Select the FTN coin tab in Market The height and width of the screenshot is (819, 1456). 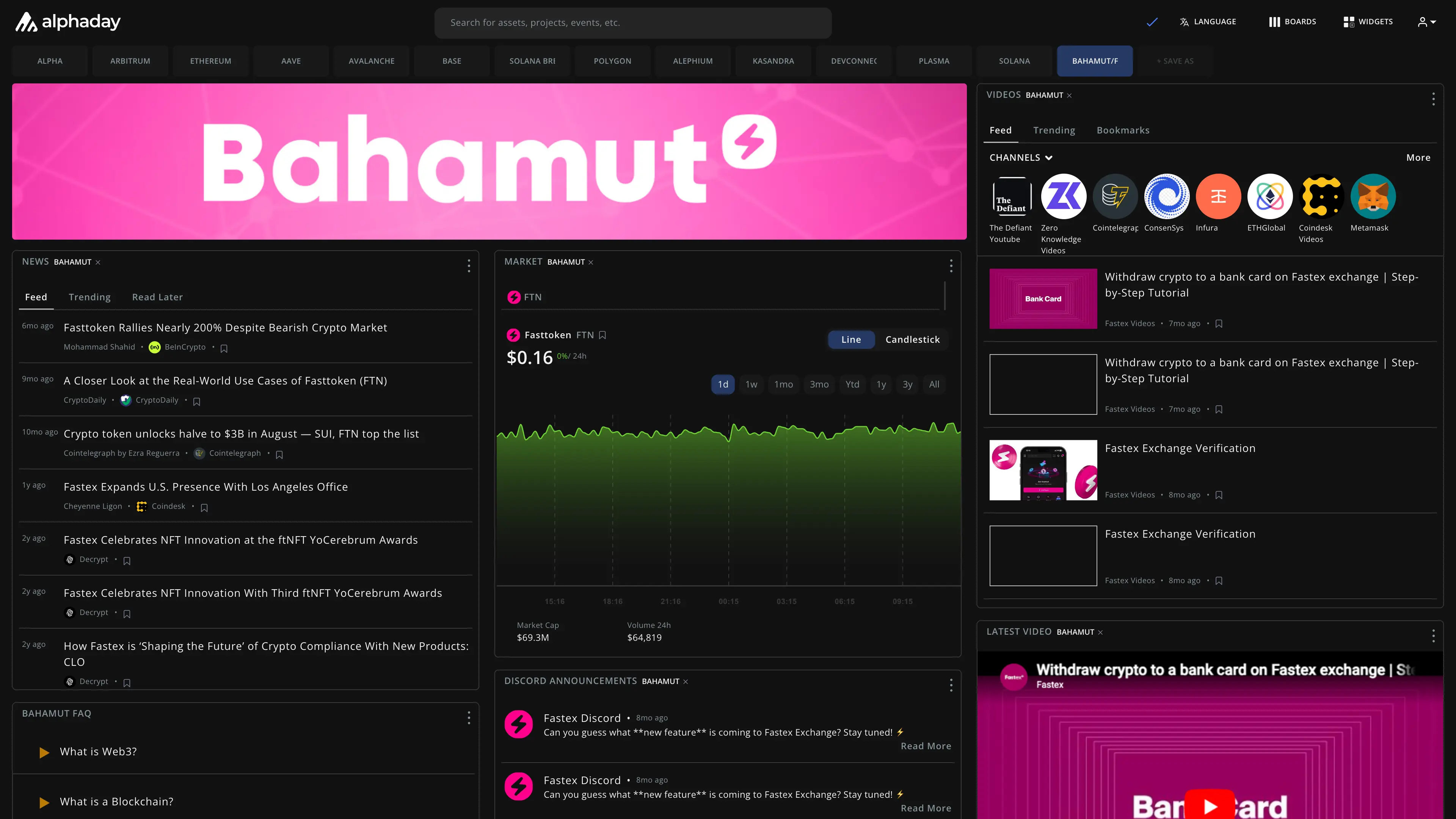524,297
